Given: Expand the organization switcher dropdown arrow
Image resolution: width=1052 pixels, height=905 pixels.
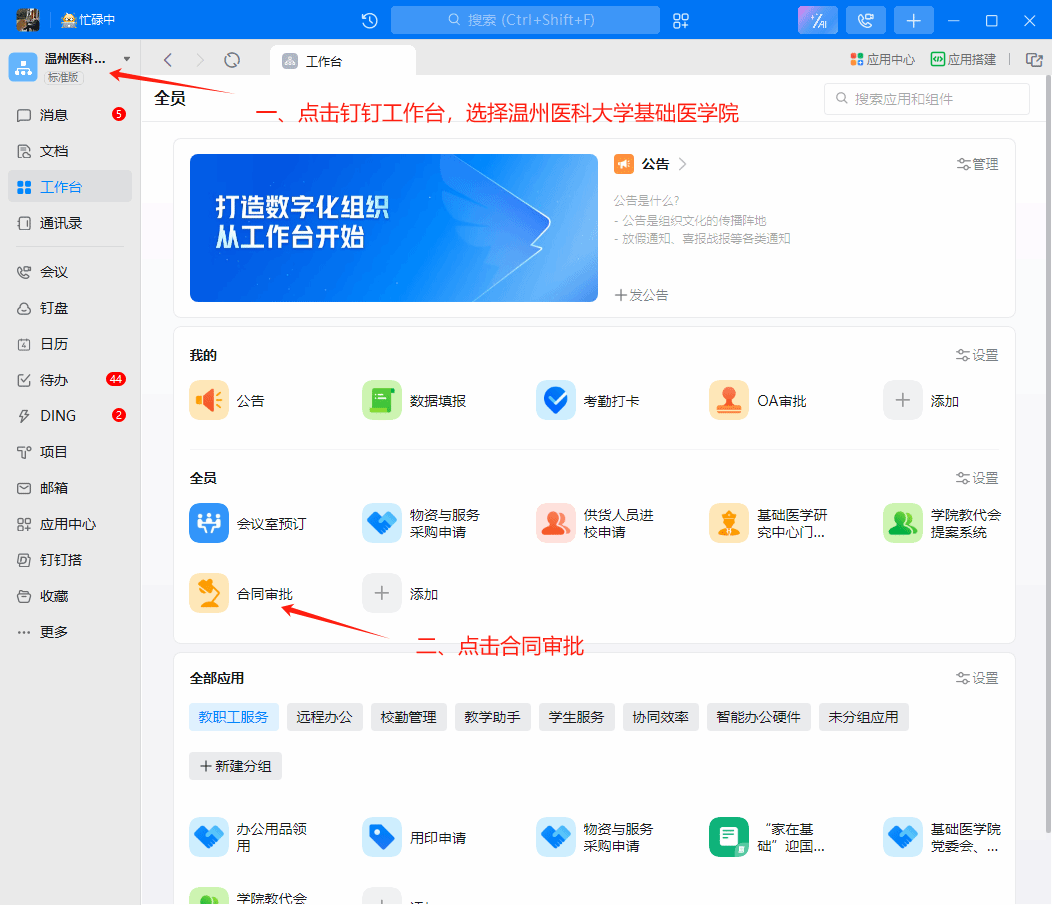Looking at the screenshot, I should [x=127, y=59].
